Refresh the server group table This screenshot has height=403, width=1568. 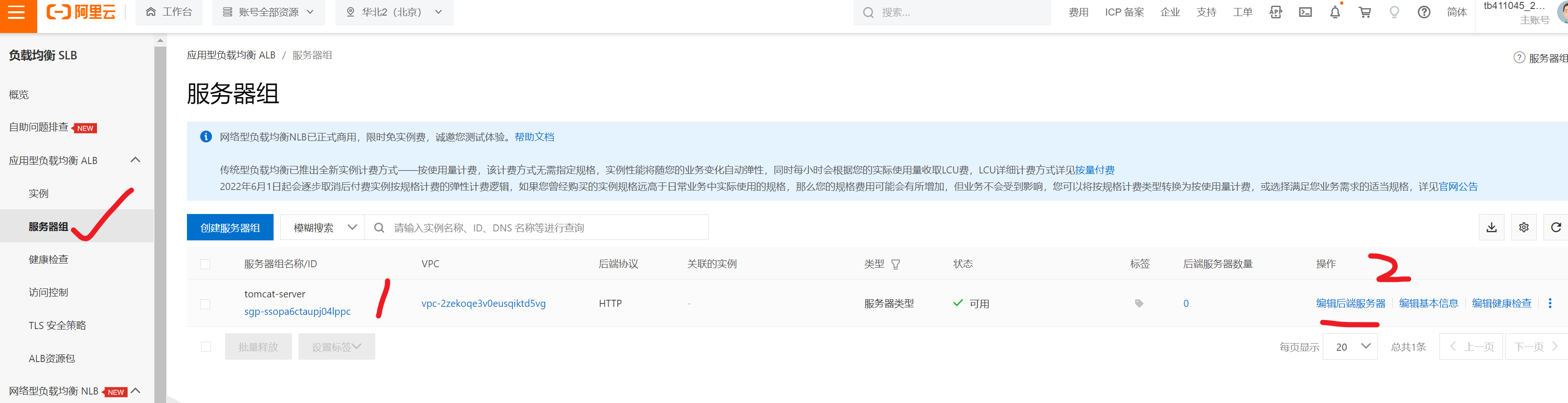click(1556, 227)
